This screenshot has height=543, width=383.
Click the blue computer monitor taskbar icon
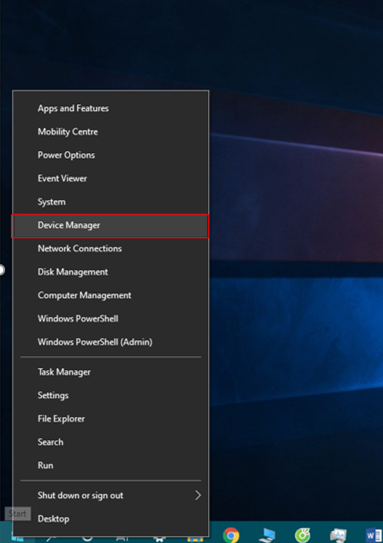pyautogui.click(x=267, y=535)
